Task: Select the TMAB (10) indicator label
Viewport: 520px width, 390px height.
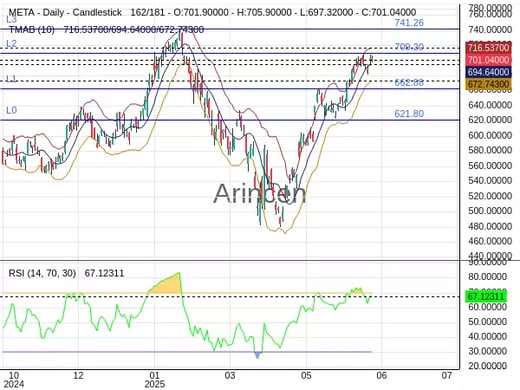Action: [x=31, y=30]
